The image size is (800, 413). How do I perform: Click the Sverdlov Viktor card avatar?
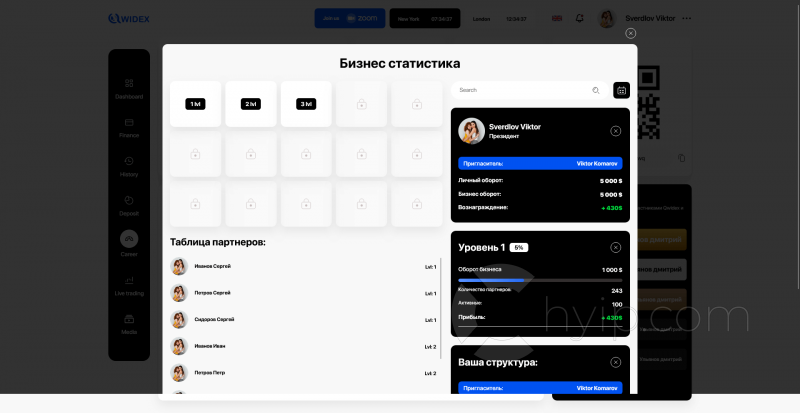tap(471, 131)
